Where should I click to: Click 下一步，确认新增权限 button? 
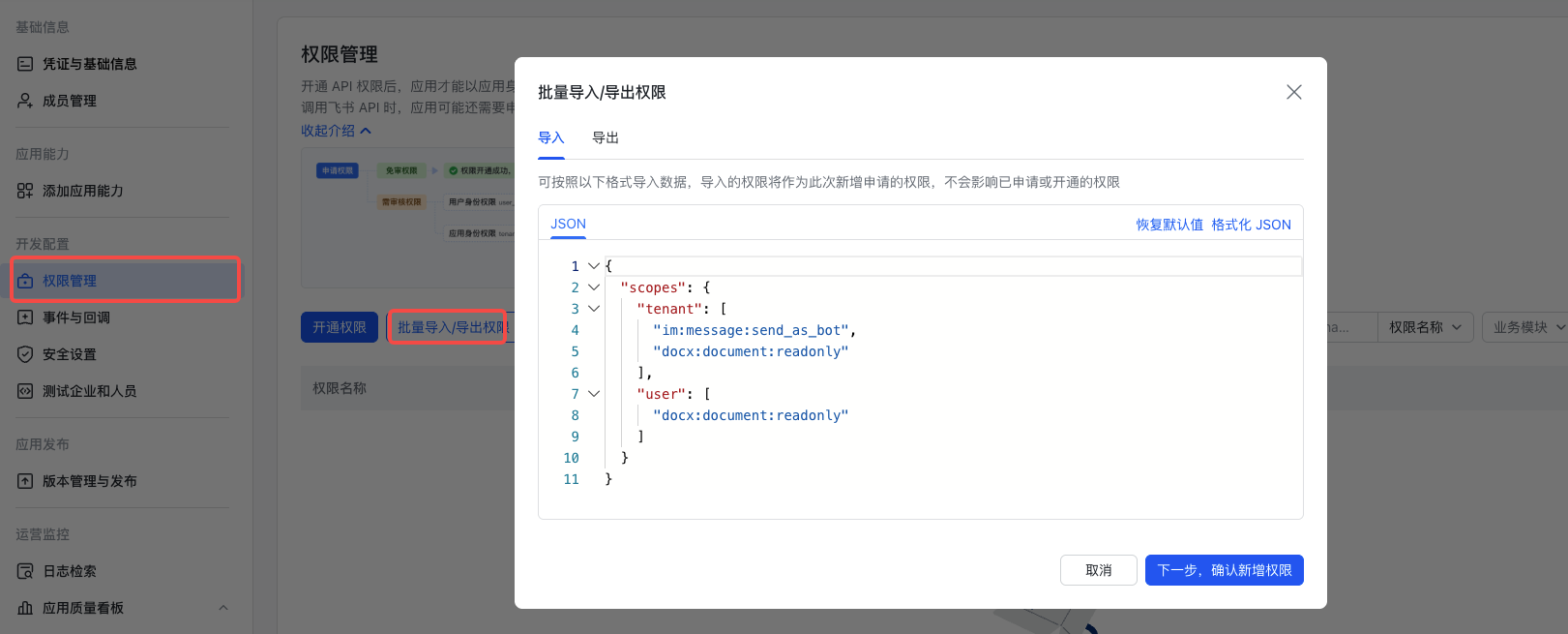coord(1224,570)
